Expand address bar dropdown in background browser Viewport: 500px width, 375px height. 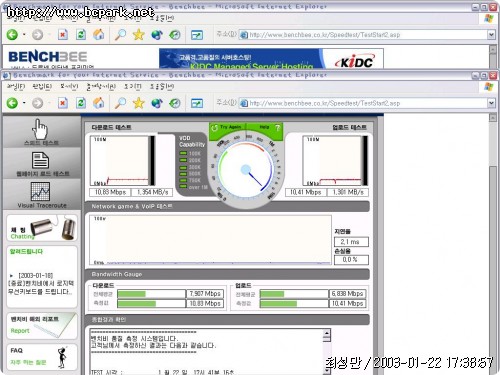(x=491, y=35)
